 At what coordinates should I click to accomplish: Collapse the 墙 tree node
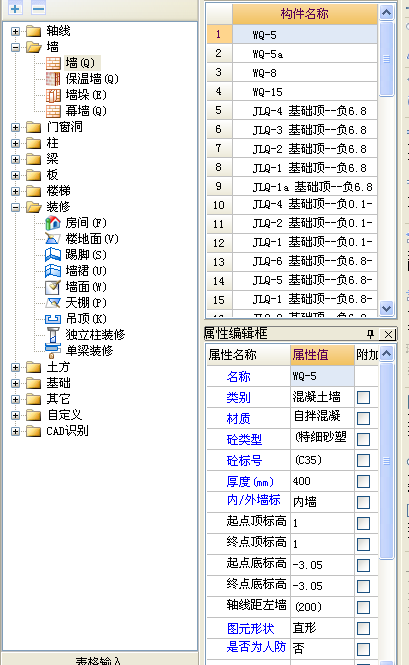pos(15,47)
